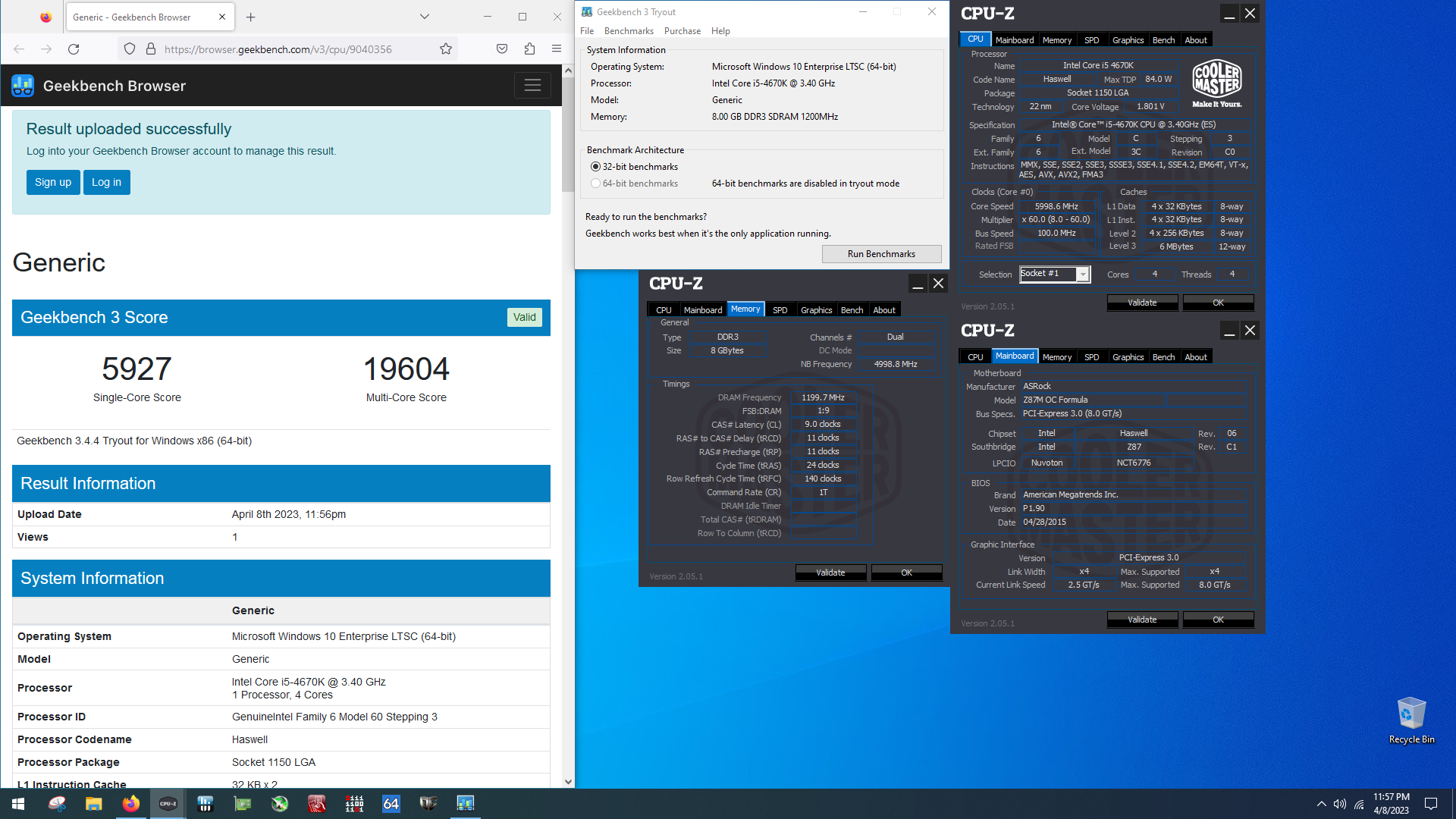Open Firefox extensions puzzle icon
This screenshot has height=819, width=1456.
point(529,49)
